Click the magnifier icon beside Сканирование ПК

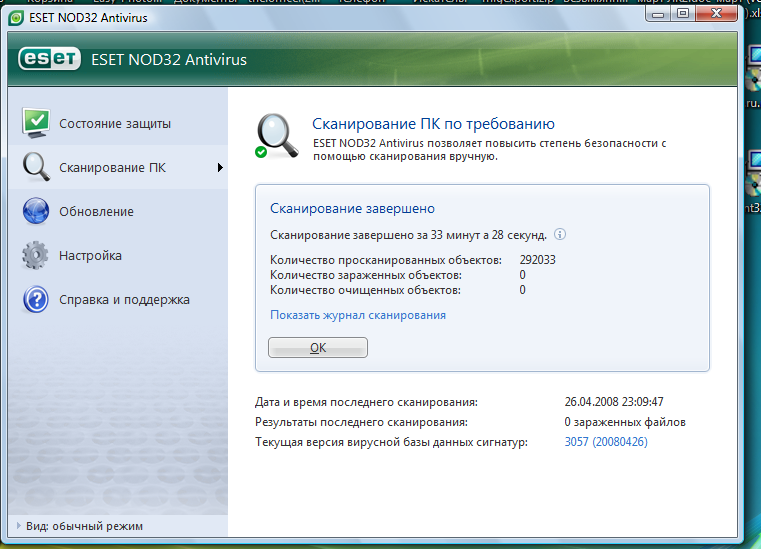(36, 167)
